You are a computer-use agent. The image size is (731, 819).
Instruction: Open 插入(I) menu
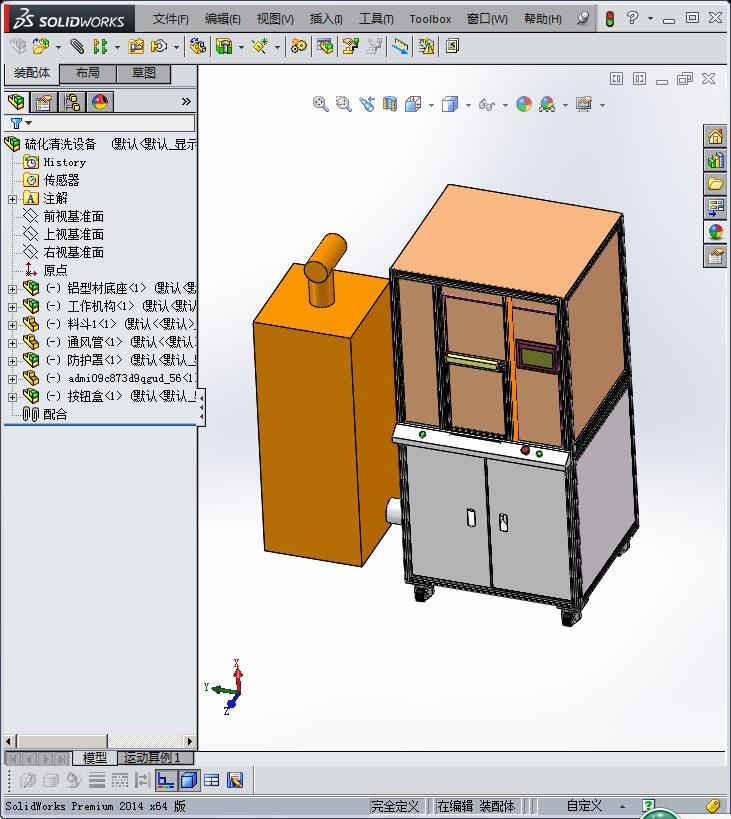coord(326,19)
